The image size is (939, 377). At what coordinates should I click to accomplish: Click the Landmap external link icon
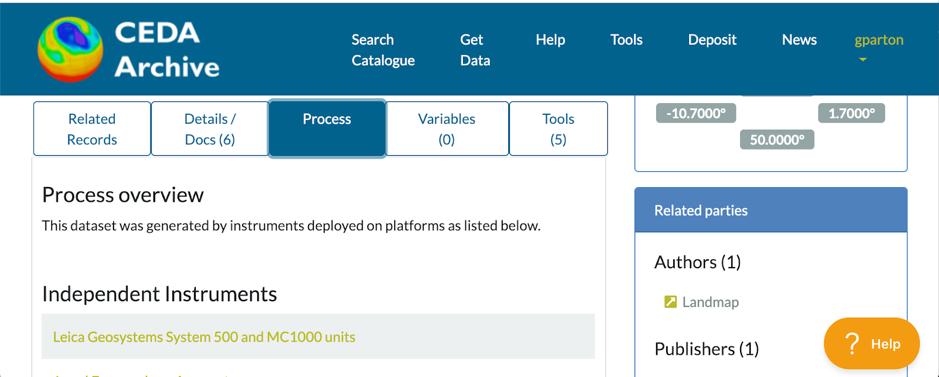coord(670,302)
